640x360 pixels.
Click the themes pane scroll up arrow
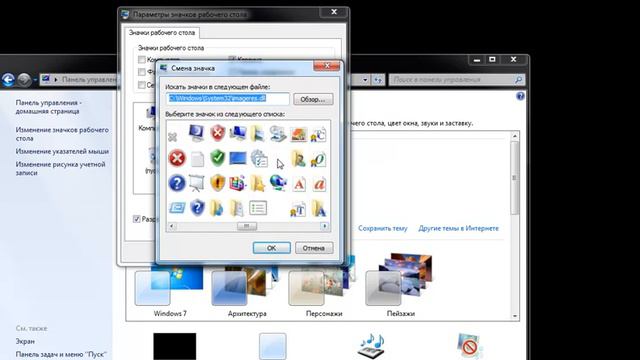pos(515,136)
